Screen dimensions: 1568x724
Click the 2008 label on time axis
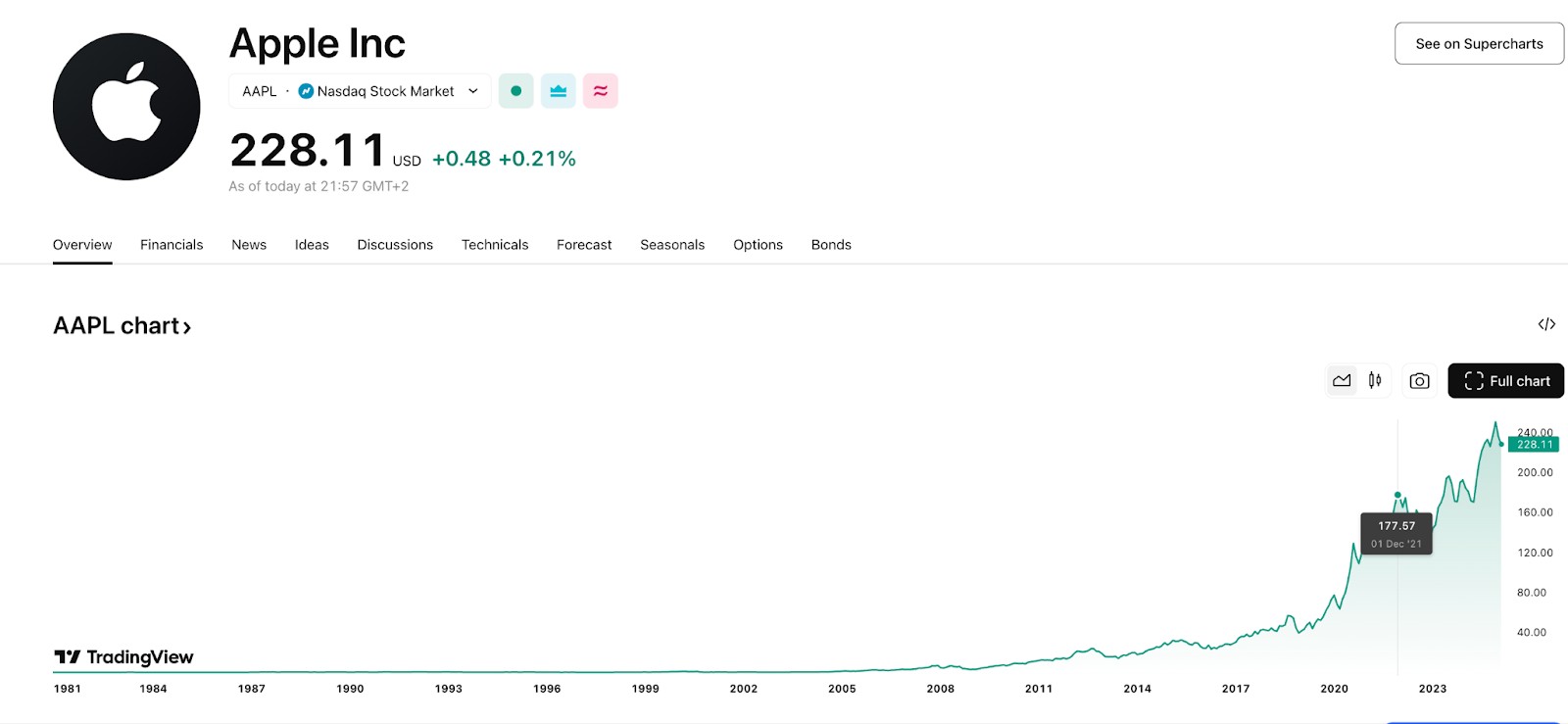coord(941,689)
